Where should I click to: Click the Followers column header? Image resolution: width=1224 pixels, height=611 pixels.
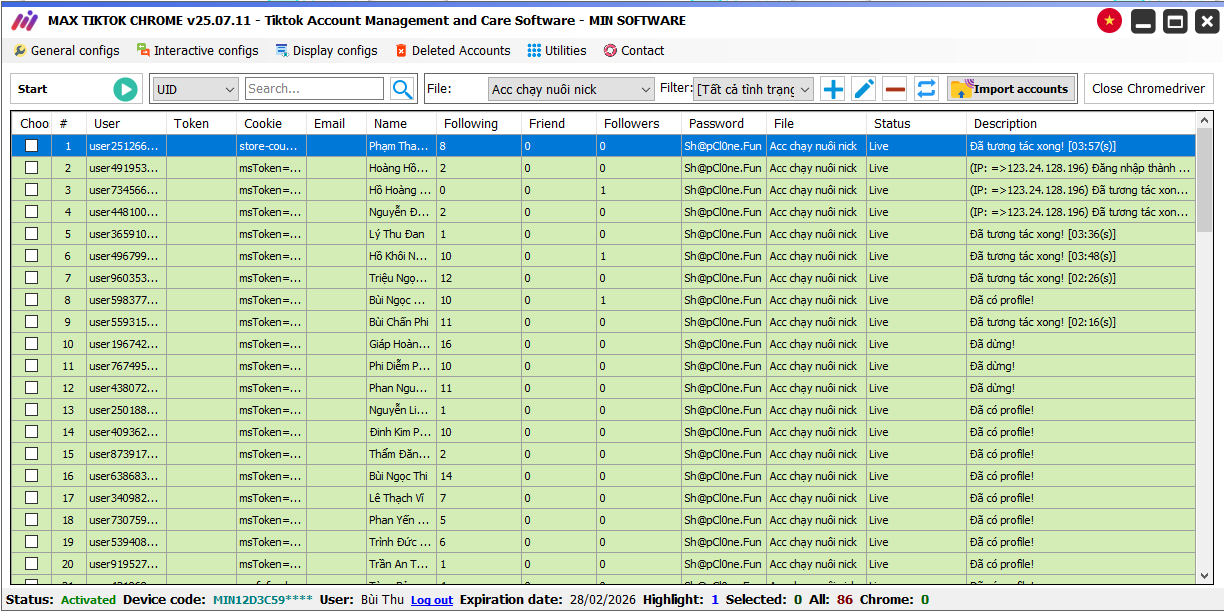[x=639, y=124]
